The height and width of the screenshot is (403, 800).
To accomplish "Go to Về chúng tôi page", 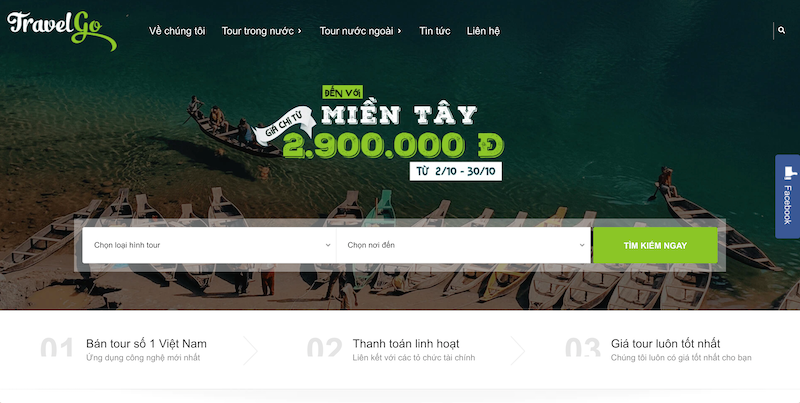I will pyautogui.click(x=177, y=31).
